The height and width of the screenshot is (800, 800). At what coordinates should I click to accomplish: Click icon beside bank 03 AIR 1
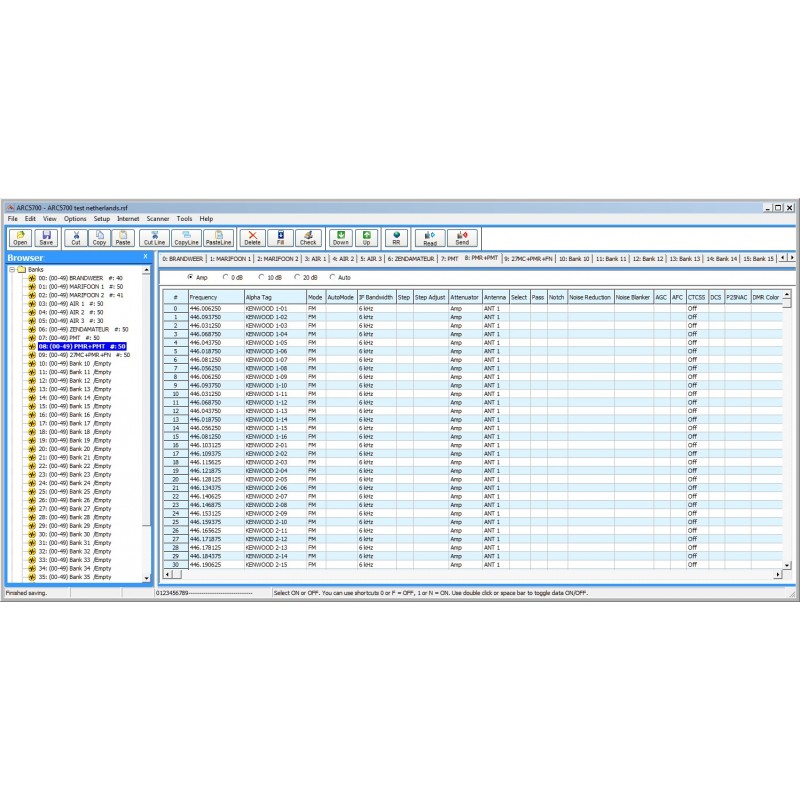(x=32, y=304)
